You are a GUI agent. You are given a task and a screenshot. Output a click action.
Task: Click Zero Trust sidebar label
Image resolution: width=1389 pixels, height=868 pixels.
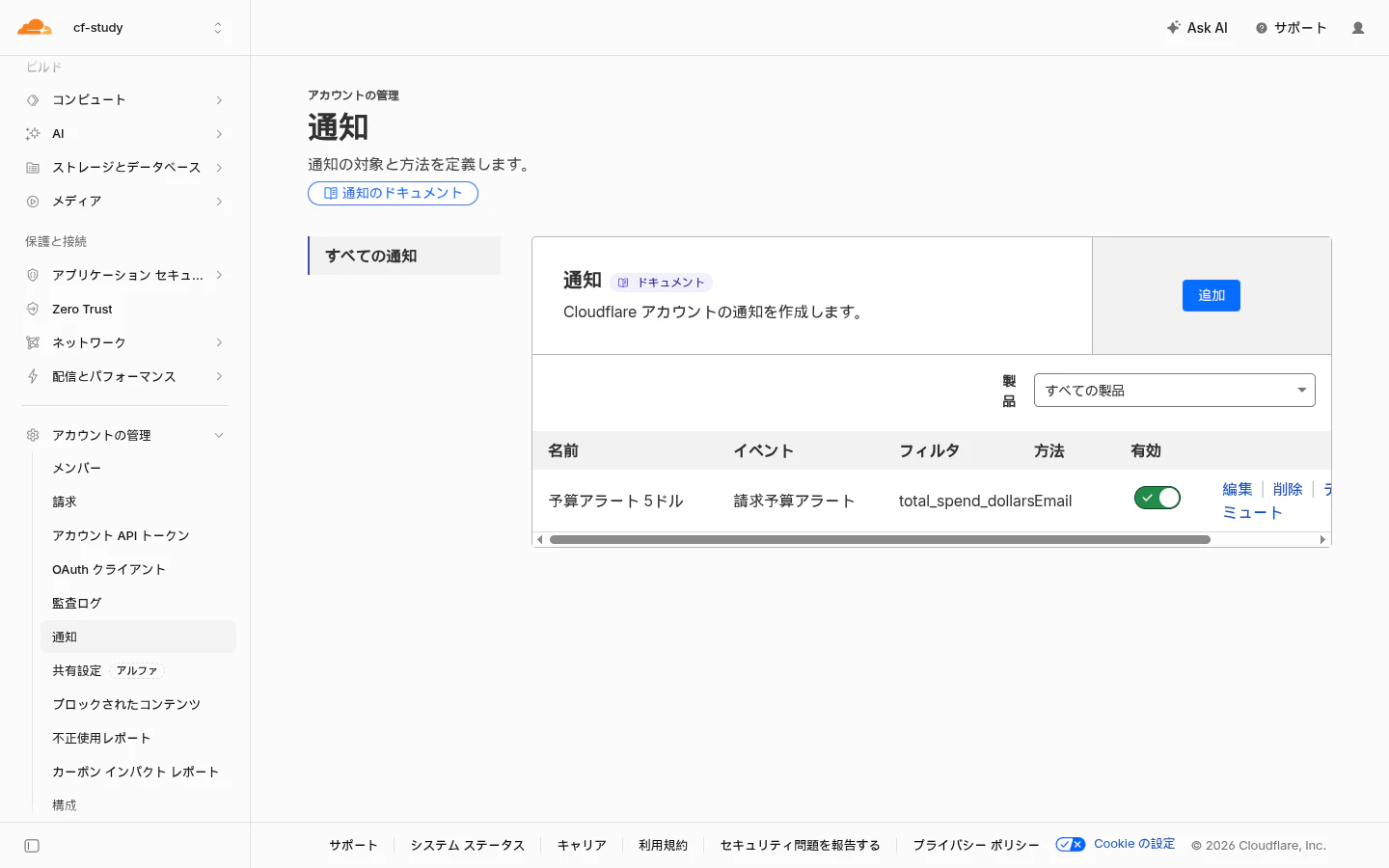[82, 310]
